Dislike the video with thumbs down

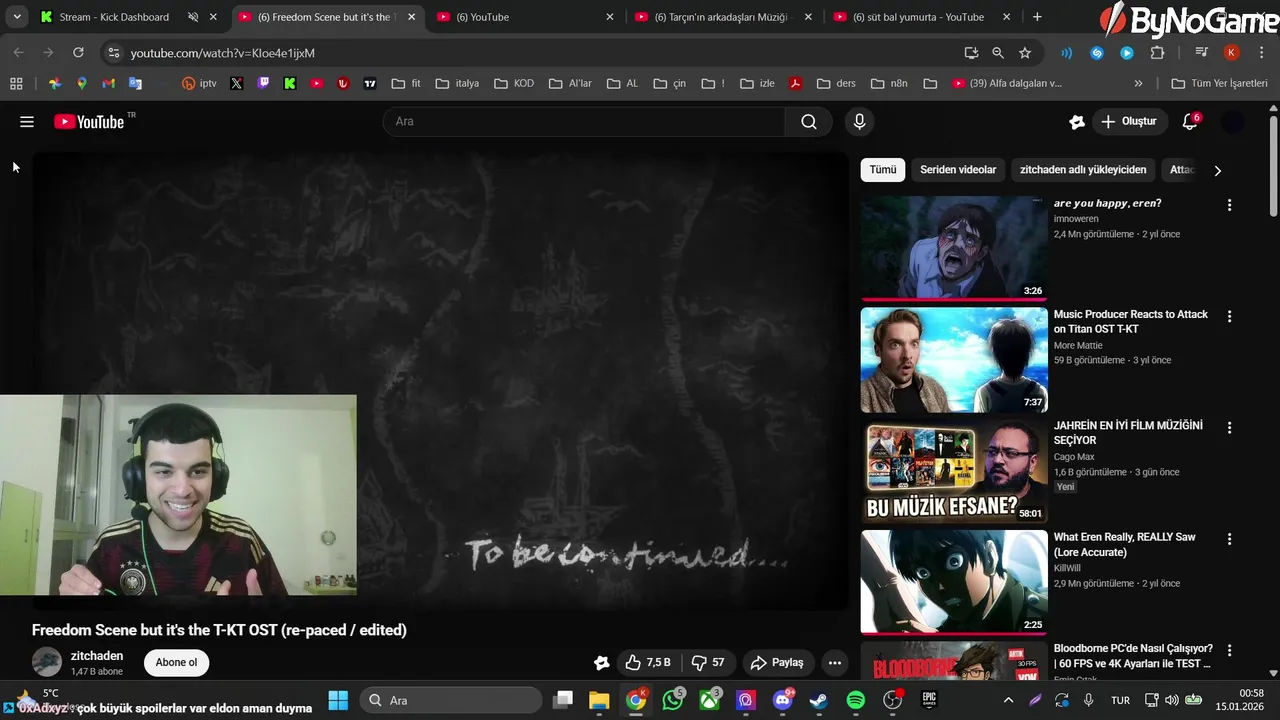(x=708, y=663)
